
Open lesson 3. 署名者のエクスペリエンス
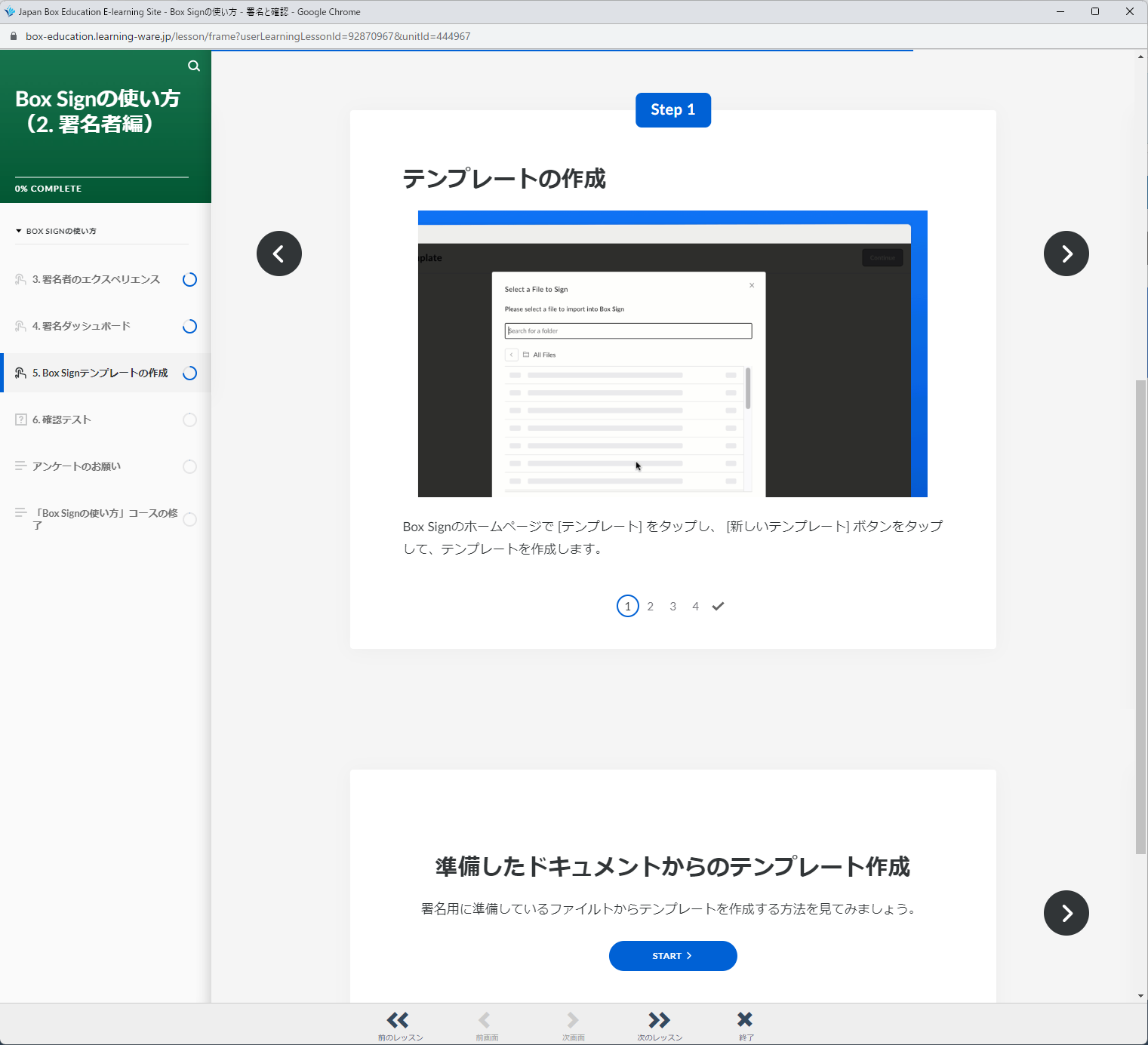click(96, 279)
